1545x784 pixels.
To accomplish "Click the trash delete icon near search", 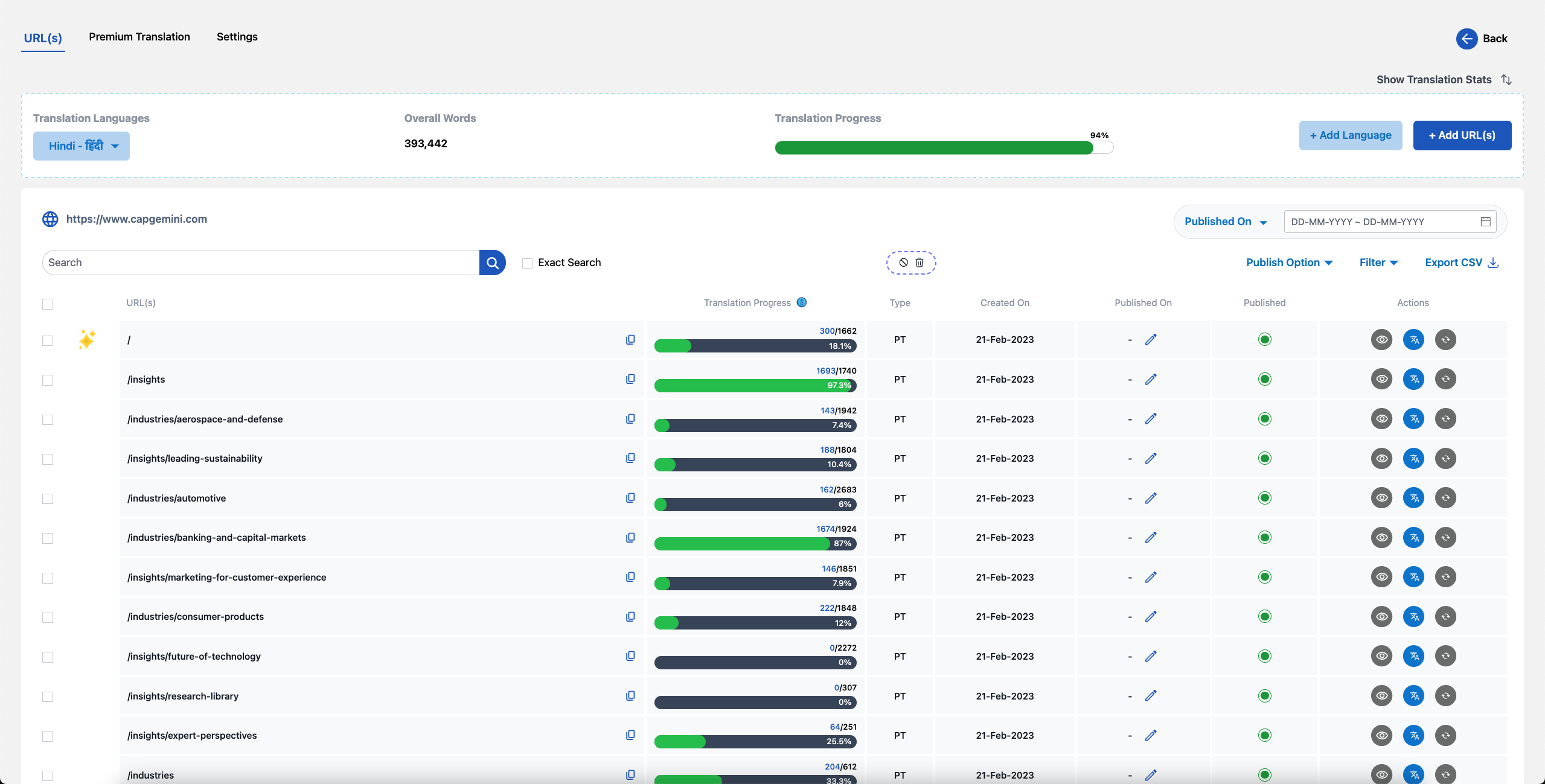I will point(920,263).
